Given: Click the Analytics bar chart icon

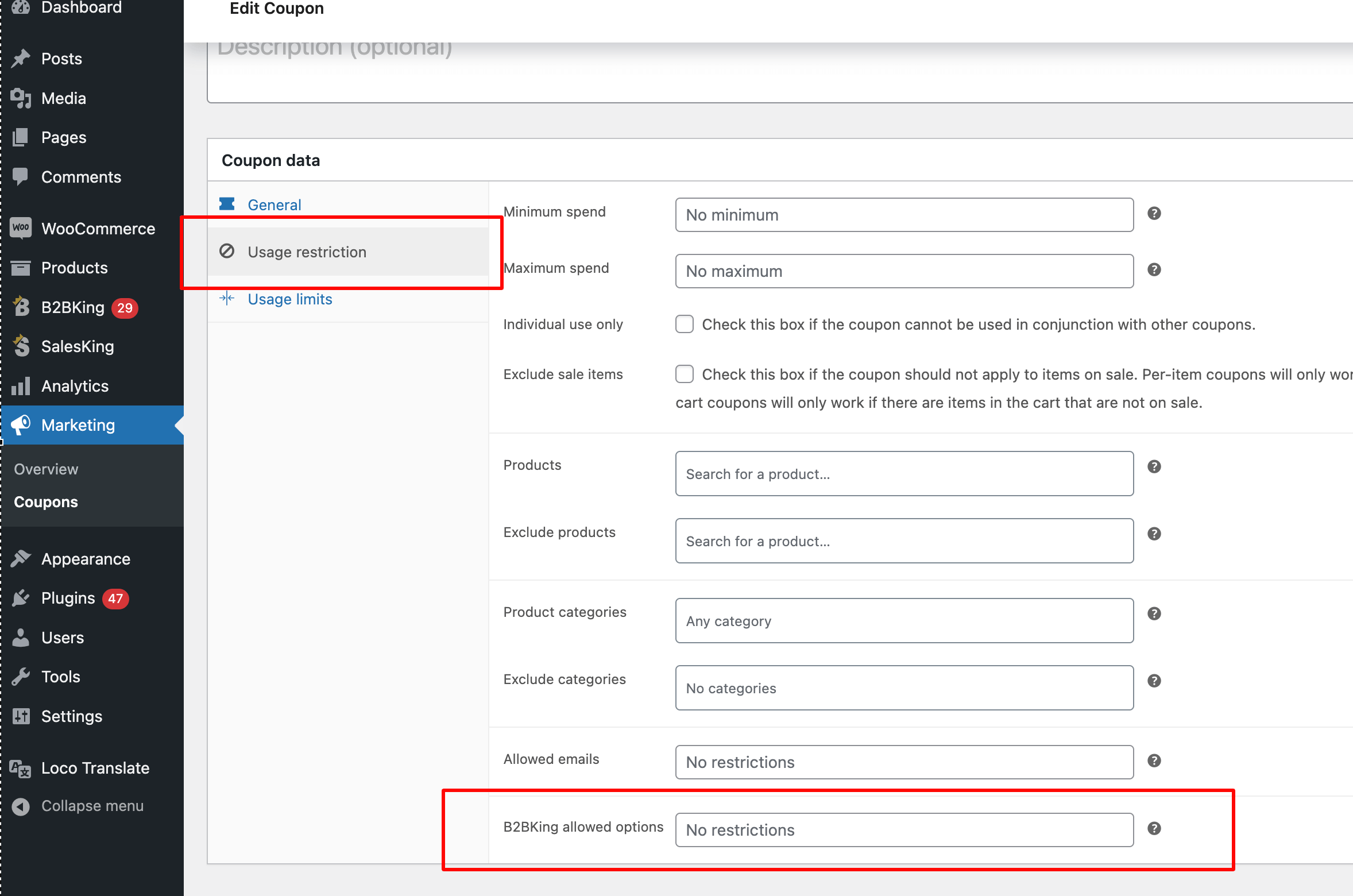Looking at the screenshot, I should pos(21,386).
